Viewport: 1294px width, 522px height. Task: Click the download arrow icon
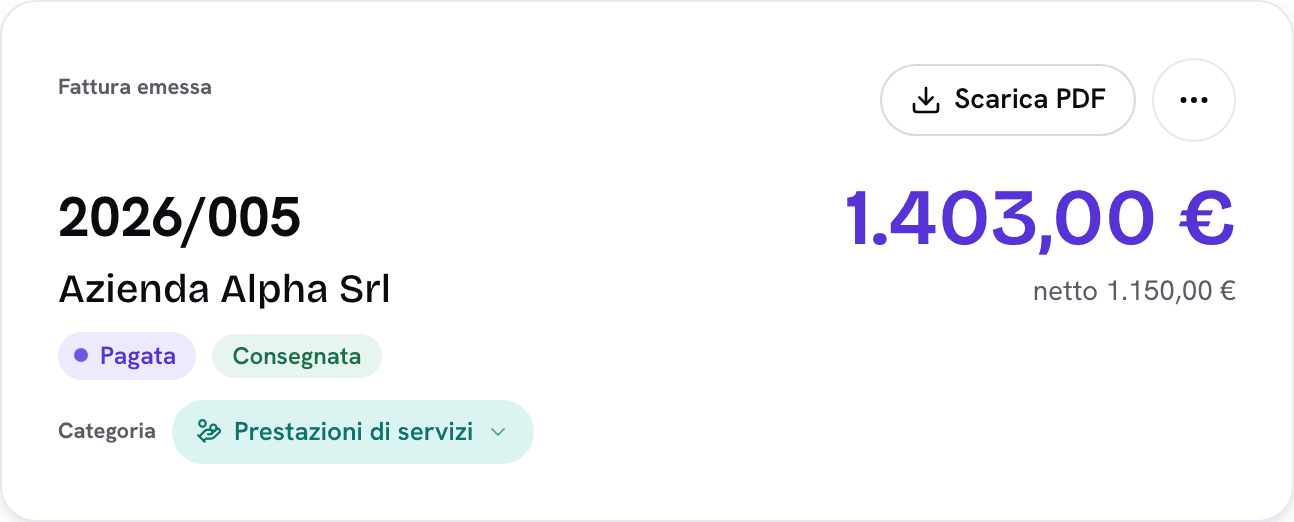pos(926,100)
